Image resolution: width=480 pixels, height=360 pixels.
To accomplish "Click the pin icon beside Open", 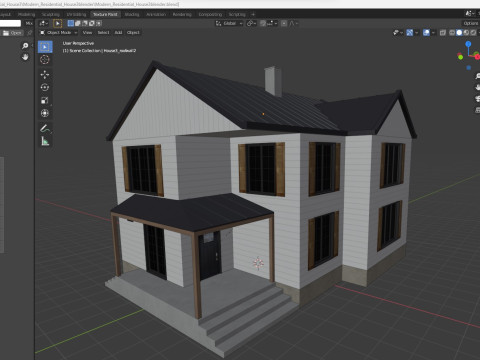I will (x=30, y=33).
